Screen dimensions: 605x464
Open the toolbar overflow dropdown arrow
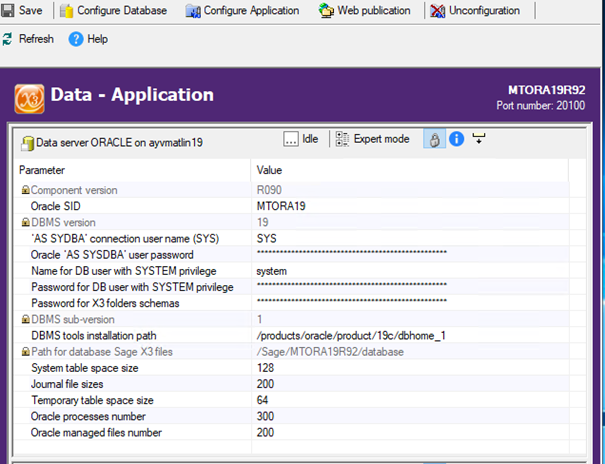(479, 139)
